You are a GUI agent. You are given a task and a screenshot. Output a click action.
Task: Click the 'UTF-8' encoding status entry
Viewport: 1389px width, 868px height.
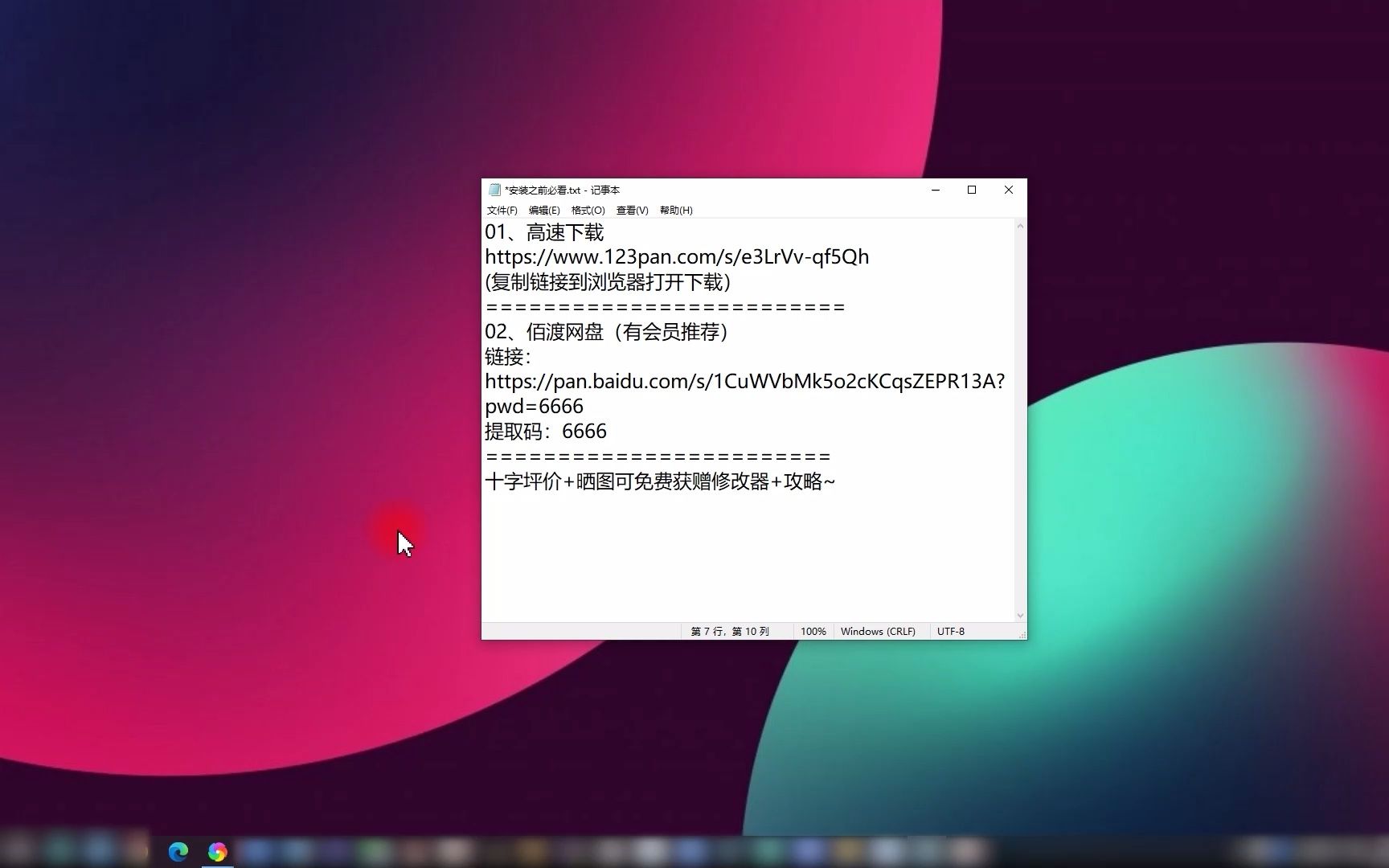(950, 632)
